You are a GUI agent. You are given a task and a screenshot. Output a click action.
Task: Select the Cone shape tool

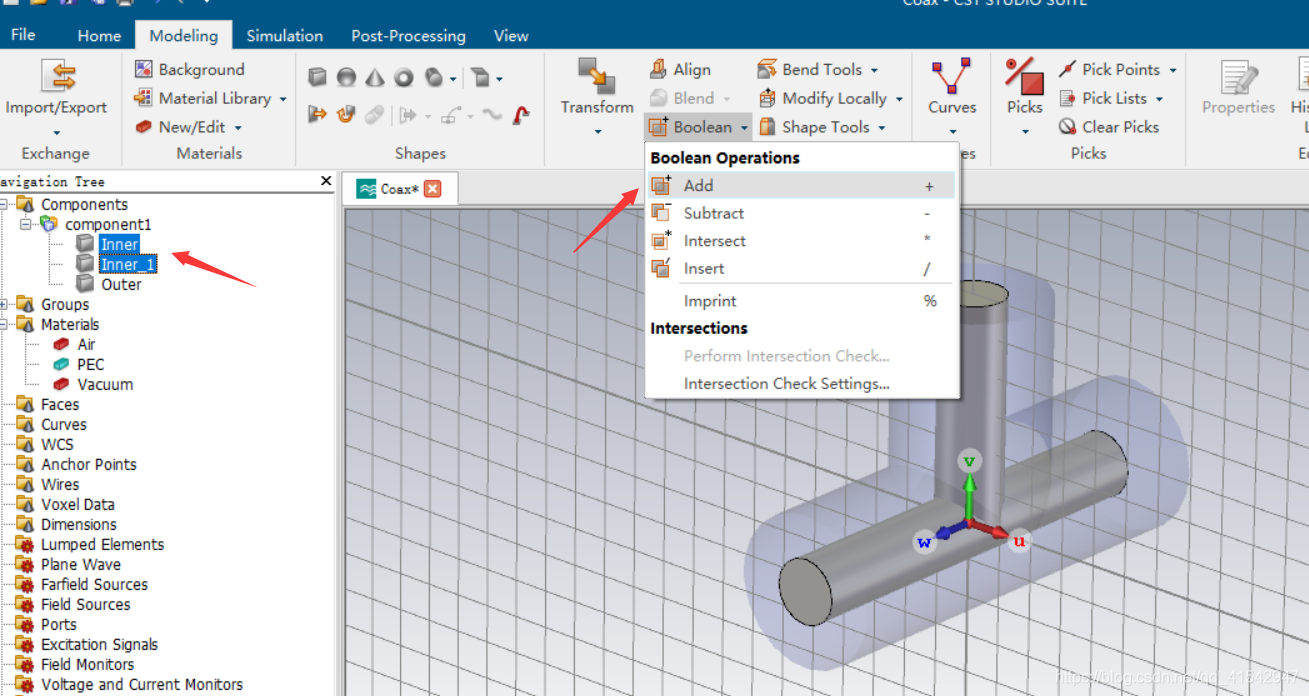pos(375,77)
